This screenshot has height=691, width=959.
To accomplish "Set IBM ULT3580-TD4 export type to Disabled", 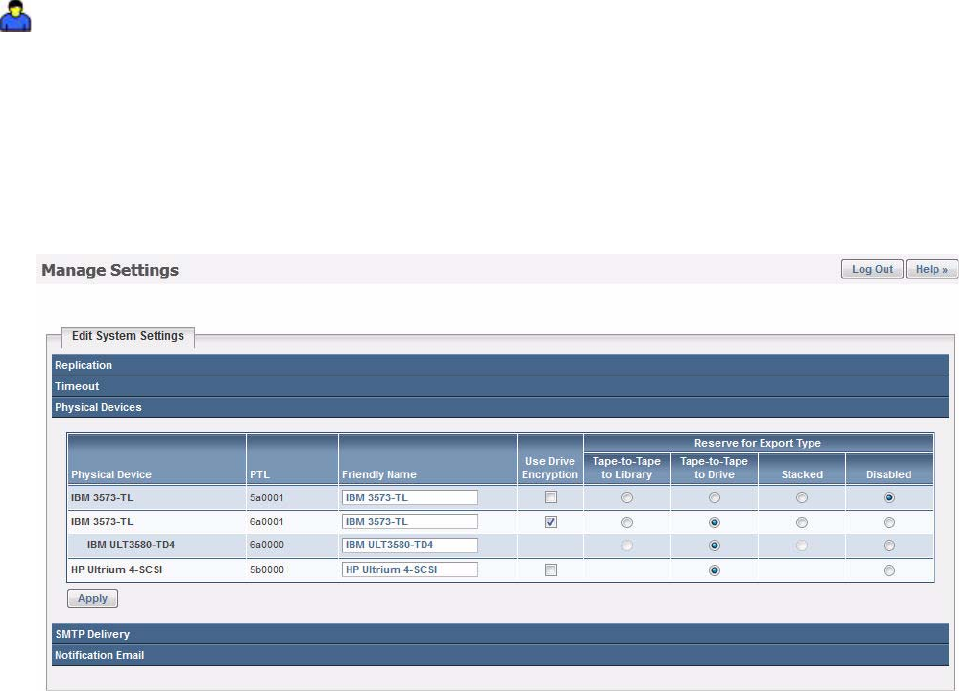I will pyautogui.click(x=889, y=545).
